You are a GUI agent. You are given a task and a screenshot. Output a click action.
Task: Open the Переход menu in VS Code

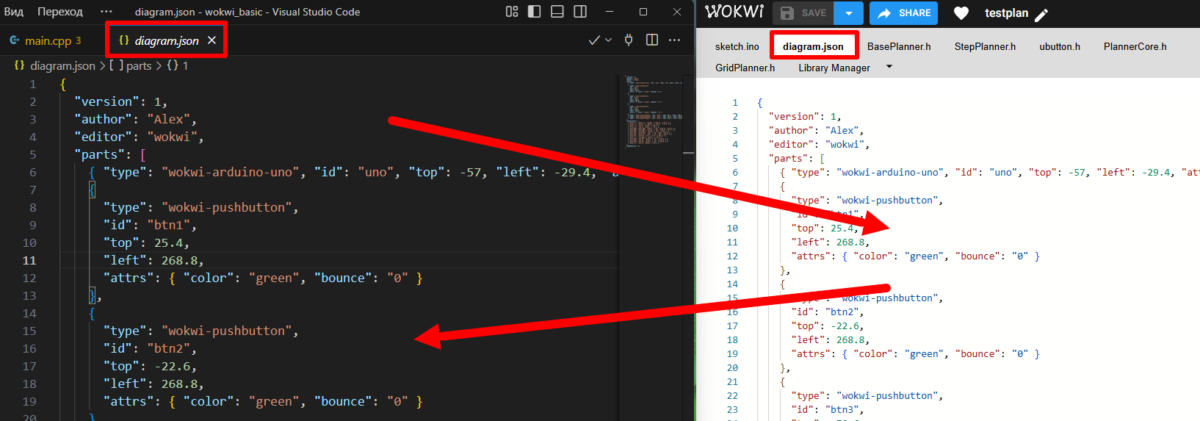click(60, 12)
